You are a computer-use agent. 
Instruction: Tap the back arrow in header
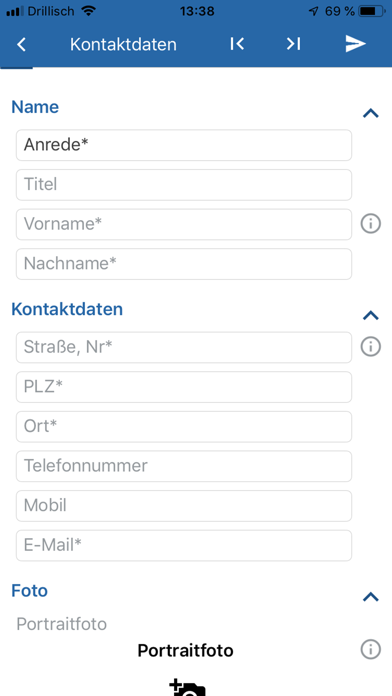coord(21,44)
